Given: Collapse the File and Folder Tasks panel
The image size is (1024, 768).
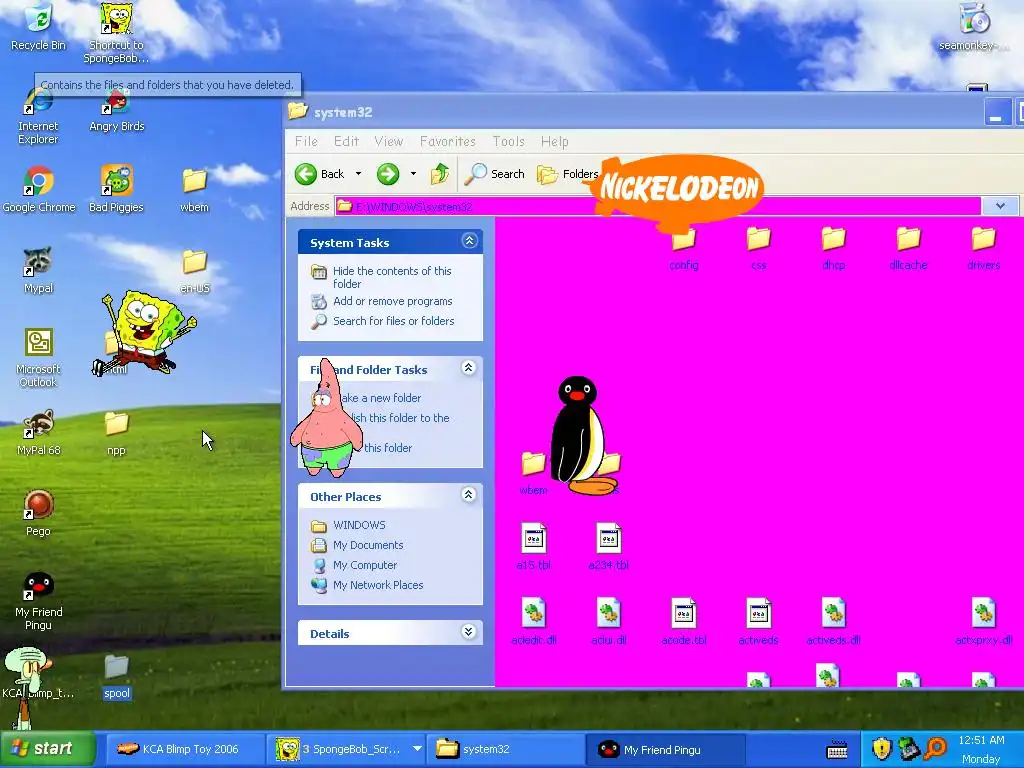Looking at the screenshot, I should [468, 368].
